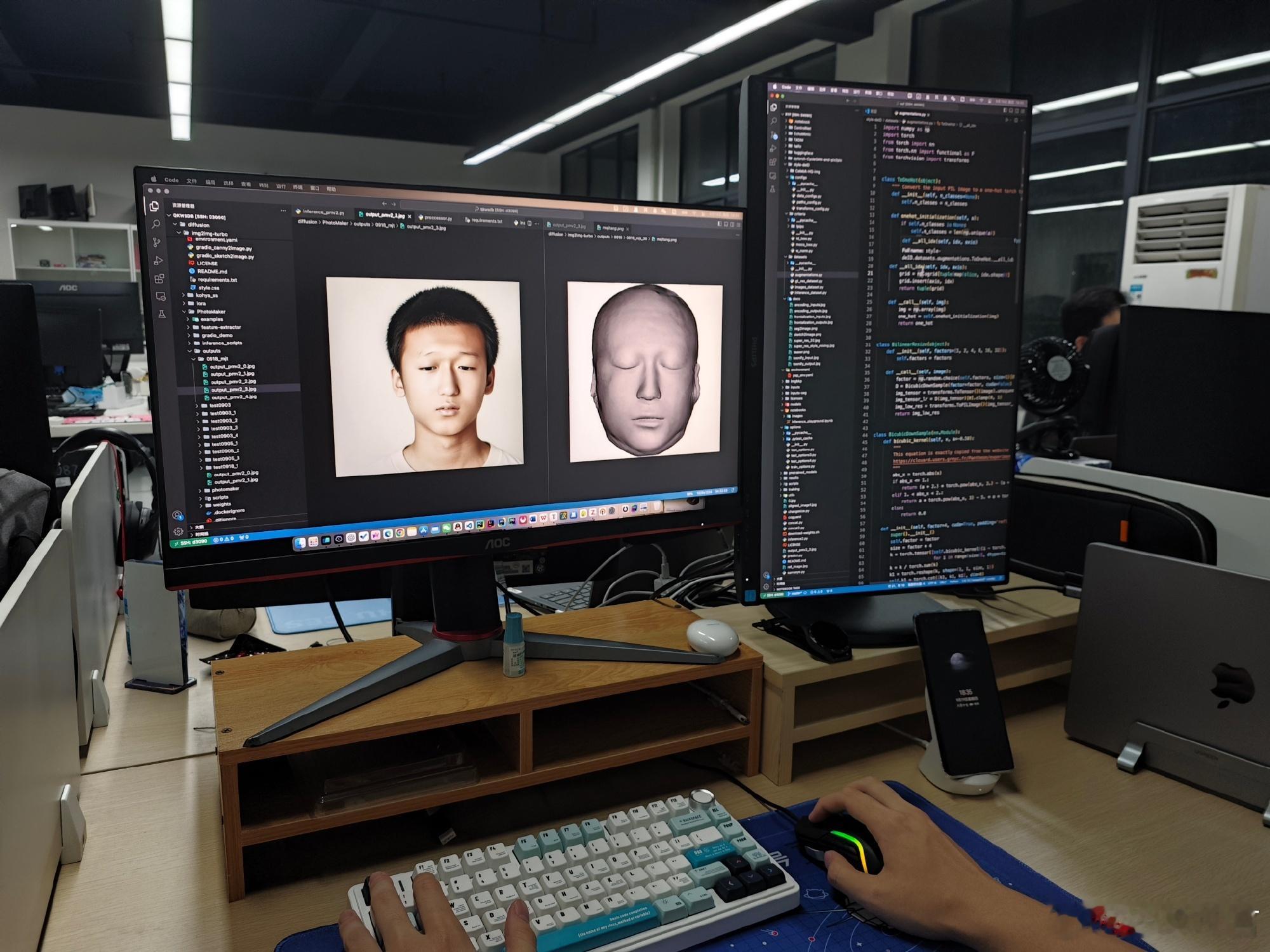Open Run and Debug in left monitor VS Code
1270x952 pixels.
point(158,260)
